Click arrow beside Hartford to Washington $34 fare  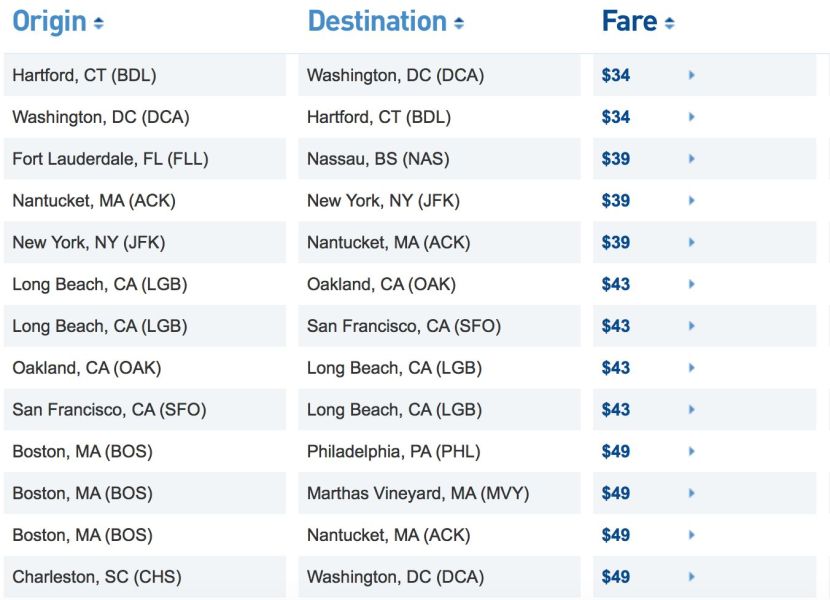pyautogui.click(x=691, y=75)
